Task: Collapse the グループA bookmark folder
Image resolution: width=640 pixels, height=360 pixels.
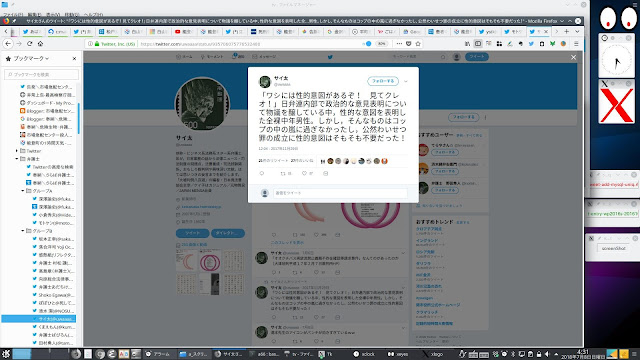Action: click(x=23, y=191)
